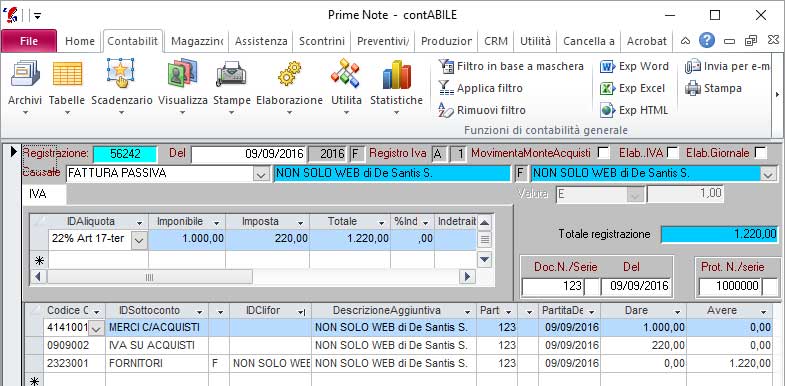Click the Totale registrazione value 1.220,00
Viewport: 785px width, 386px height.
(x=719, y=234)
